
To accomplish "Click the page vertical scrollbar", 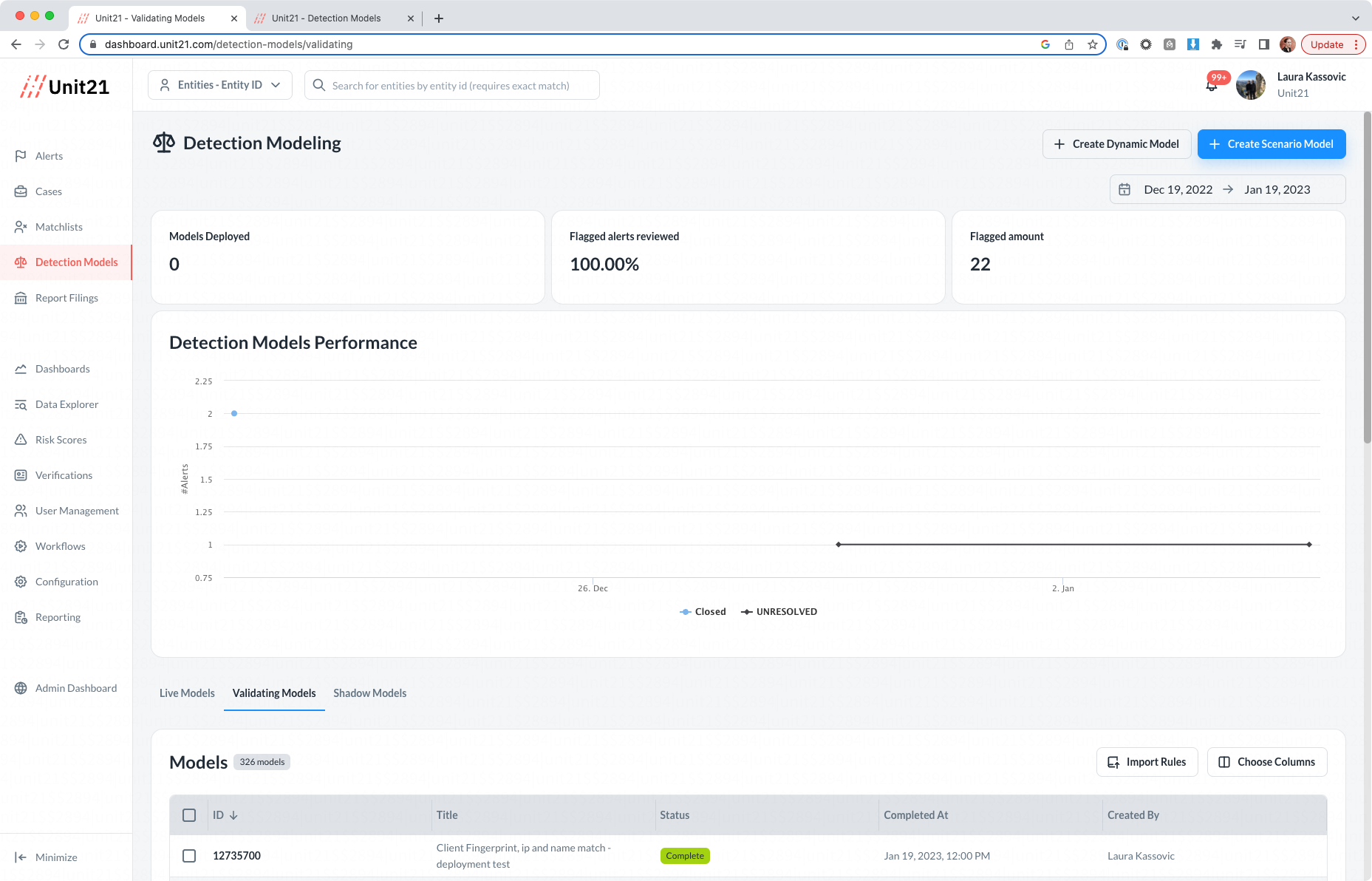I will pyautogui.click(x=1367, y=277).
